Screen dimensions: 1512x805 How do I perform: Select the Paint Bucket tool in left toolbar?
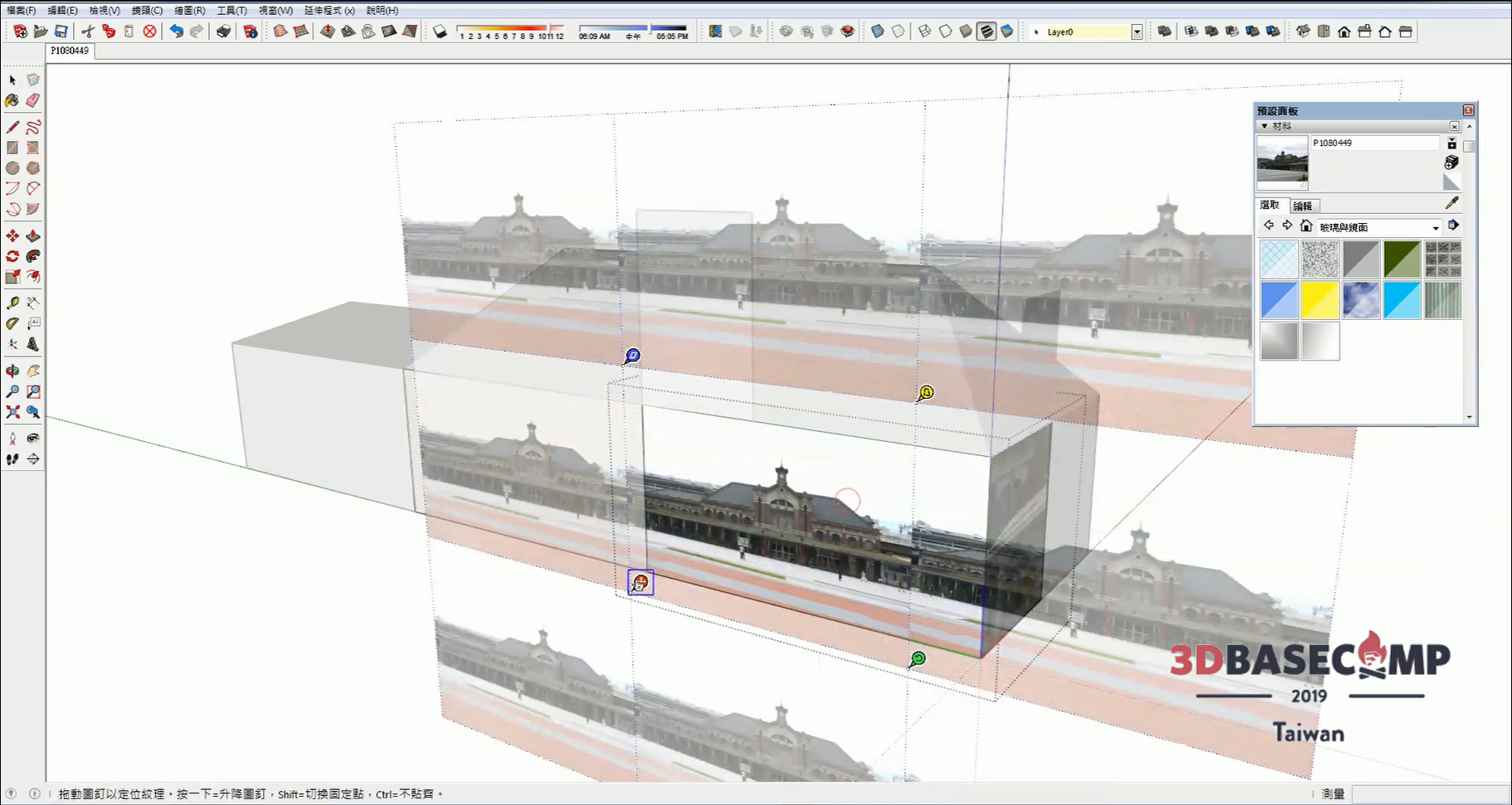(12, 100)
